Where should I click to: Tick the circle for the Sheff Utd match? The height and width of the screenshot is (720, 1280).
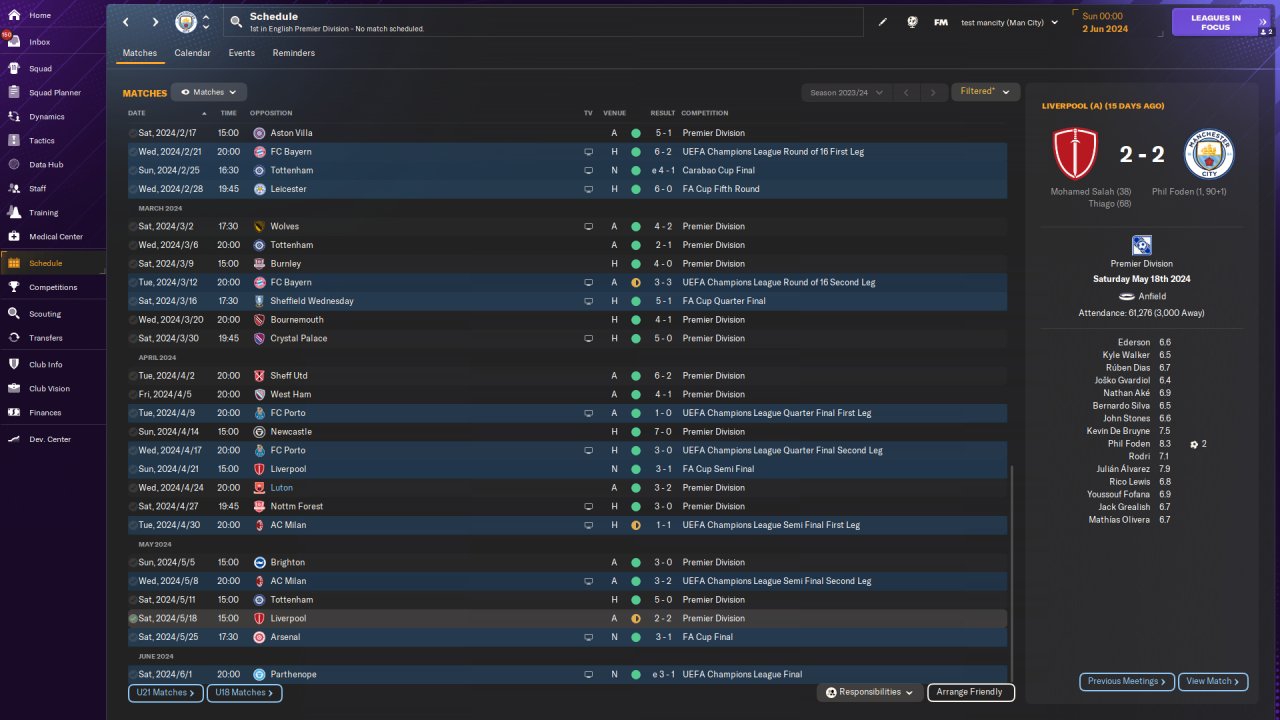point(133,376)
